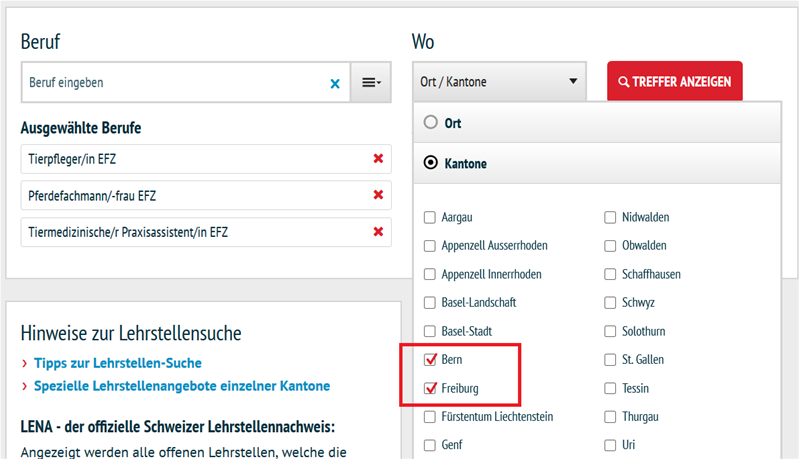This screenshot has width=799, height=459.
Task: Open Spezielle Lehrstellenangebote einzelner Kantone link
Action: pos(181,386)
